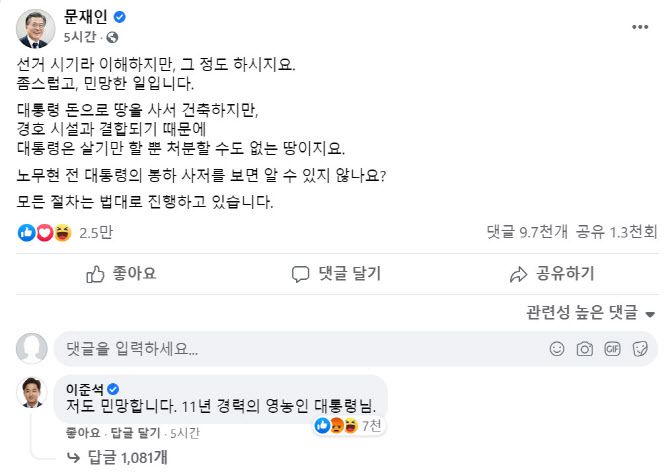Image resolution: width=670 pixels, height=476 pixels.
Task: Like 이준석's comment with 좋아요
Action: [82, 432]
